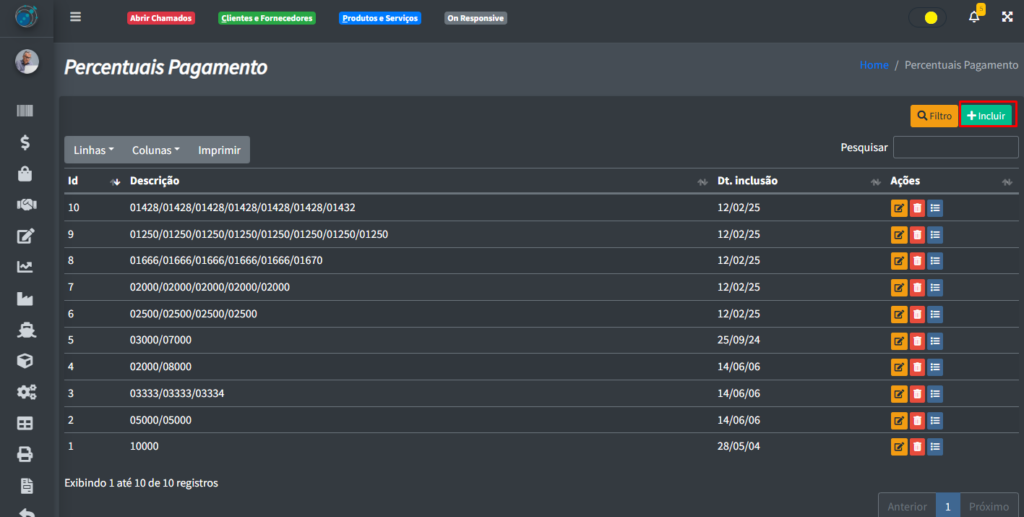1024x517 pixels.
Task: Sort by Dt. inclusão column
Action: (x=875, y=182)
